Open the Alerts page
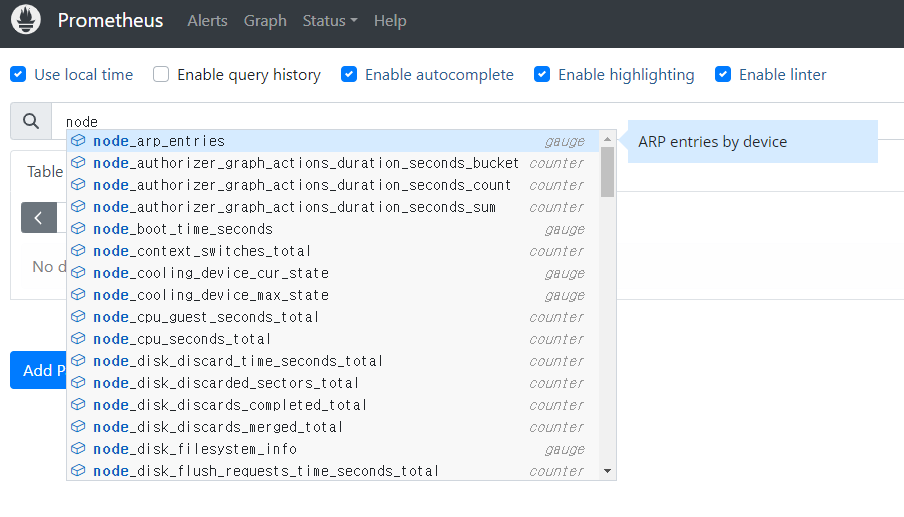Image resolution: width=904 pixels, height=517 pixels. 208,21
